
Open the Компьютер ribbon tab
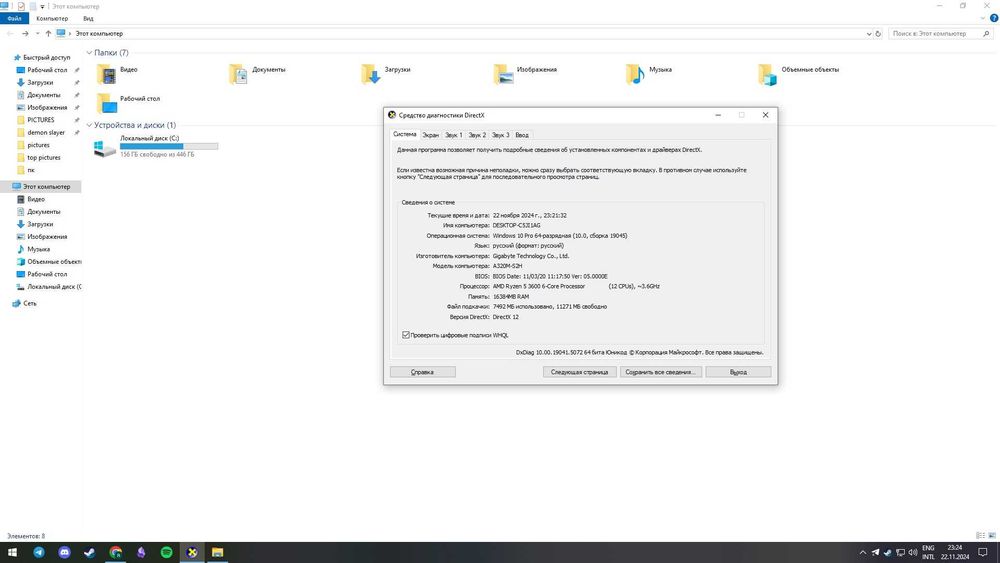click(x=52, y=18)
